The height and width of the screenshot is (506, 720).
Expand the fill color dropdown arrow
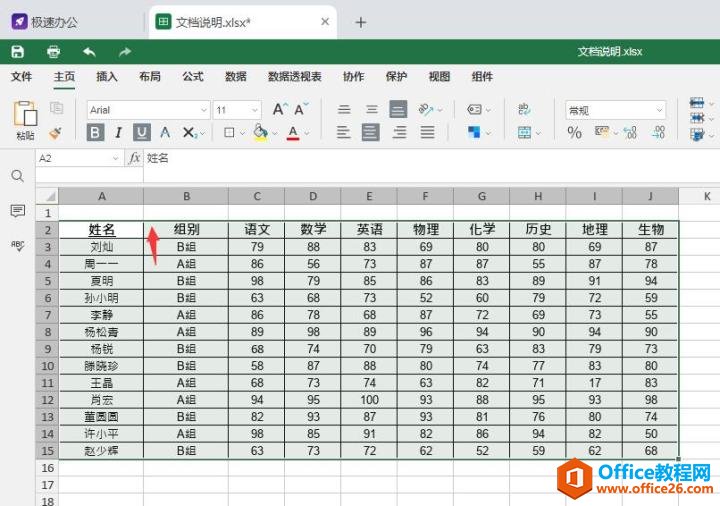[275, 134]
